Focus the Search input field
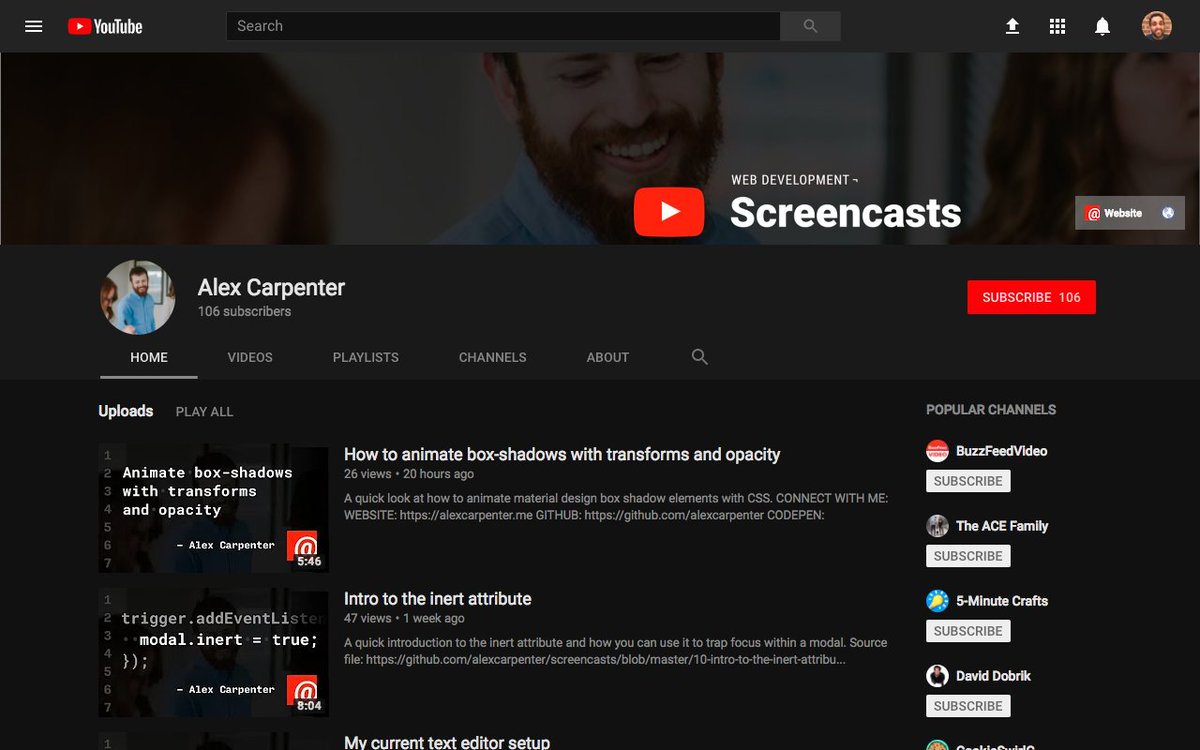The width and height of the screenshot is (1200, 750). tap(503, 26)
